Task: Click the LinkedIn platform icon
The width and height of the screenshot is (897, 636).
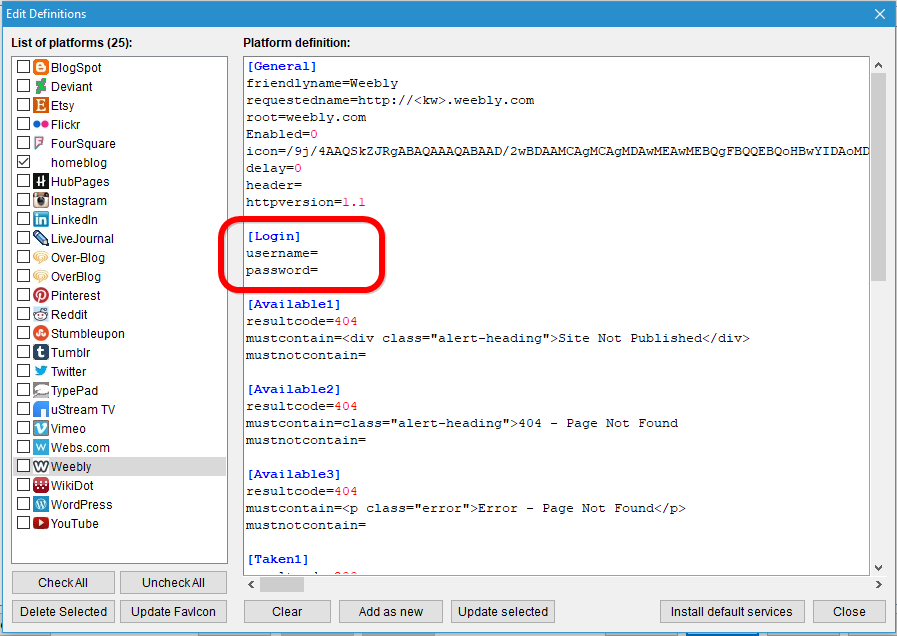Action: (41, 219)
